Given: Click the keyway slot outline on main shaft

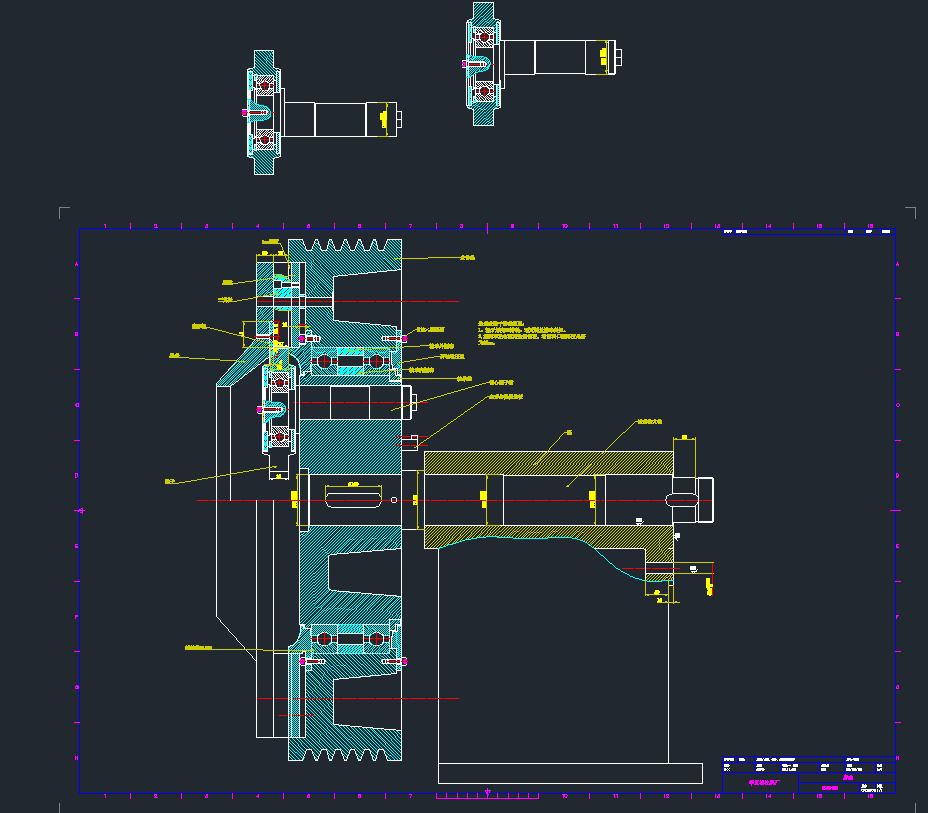Looking at the screenshot, I should 353,501.
